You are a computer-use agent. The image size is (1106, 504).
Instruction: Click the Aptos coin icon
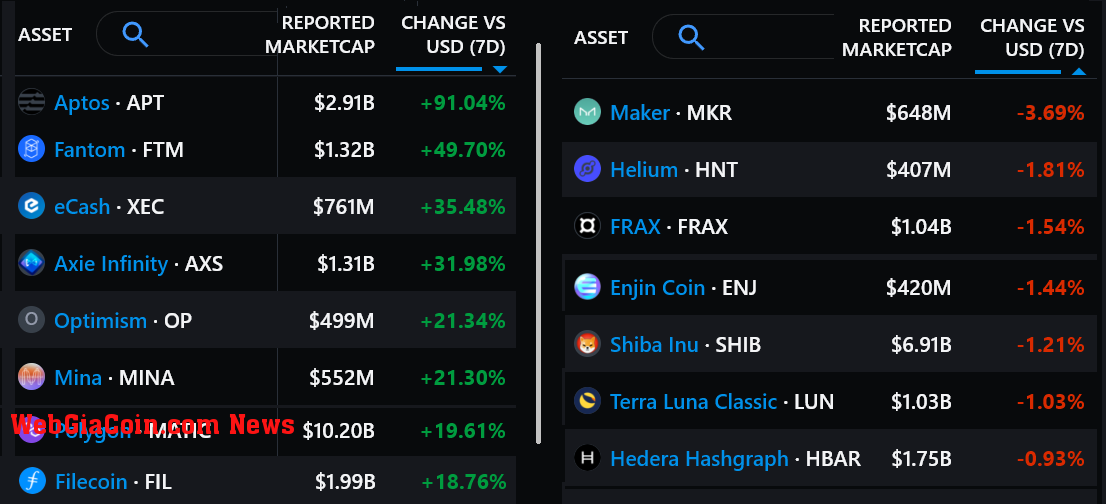coord(32,103)
